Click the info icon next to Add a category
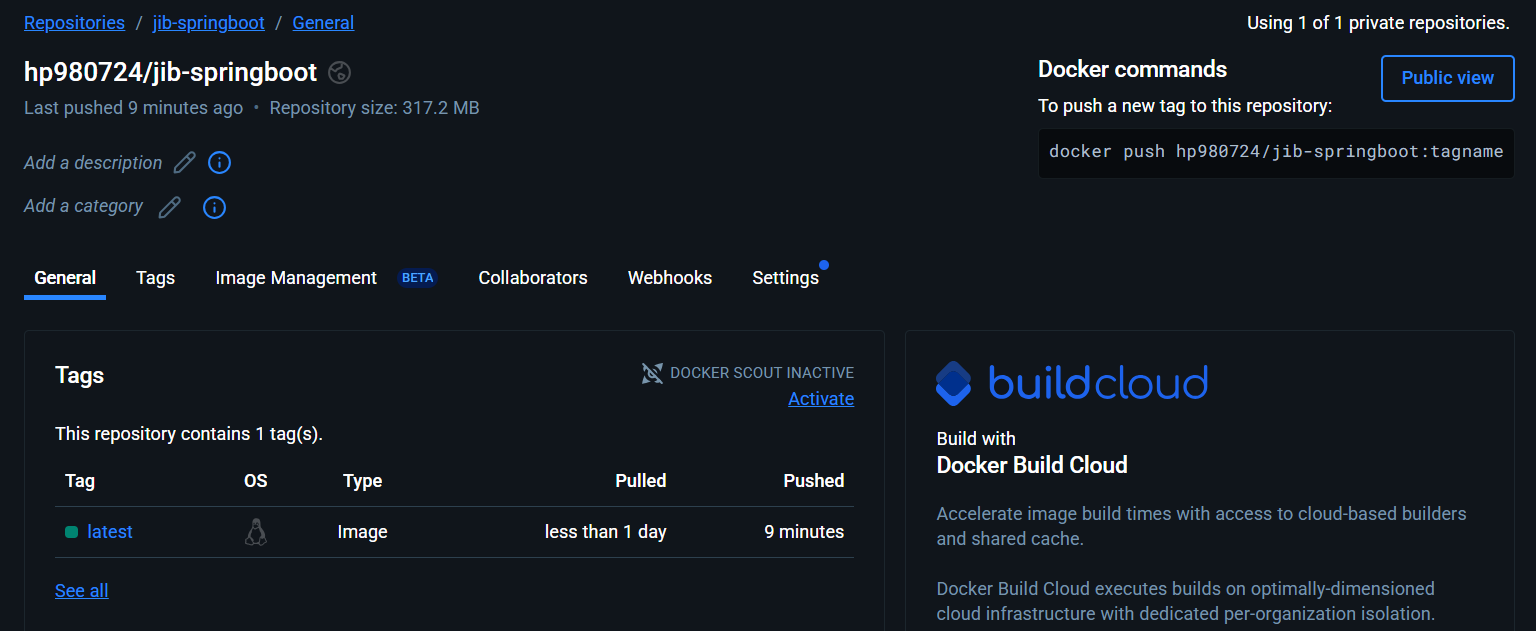This screenshot has height=631, width=1536. pos(214,207)
